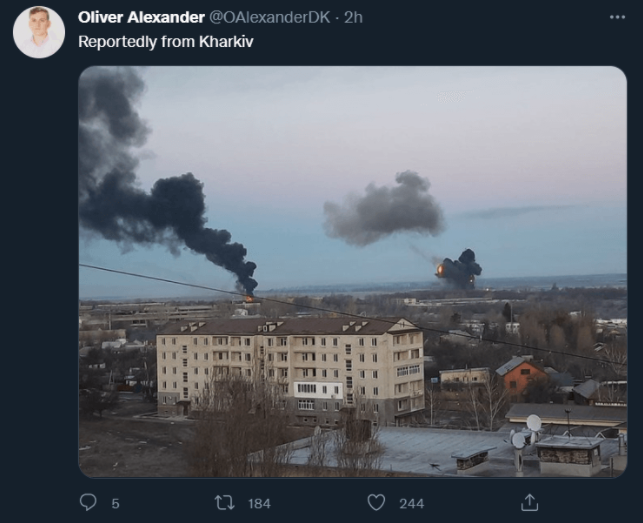Open the three-dot more options menu

point(617,17)
